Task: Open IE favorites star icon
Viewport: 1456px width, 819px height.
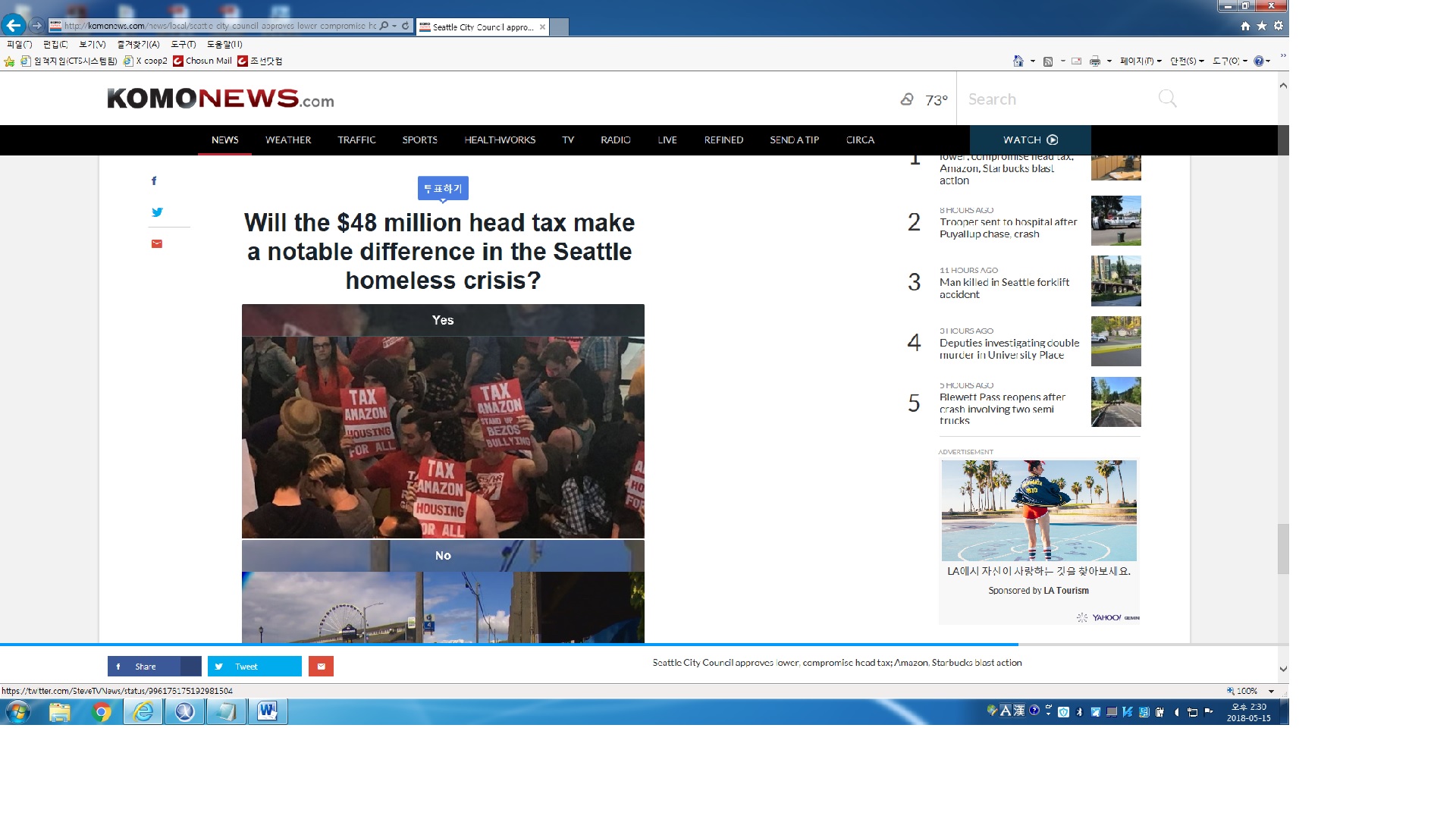Action: [x=1262, y=26]
